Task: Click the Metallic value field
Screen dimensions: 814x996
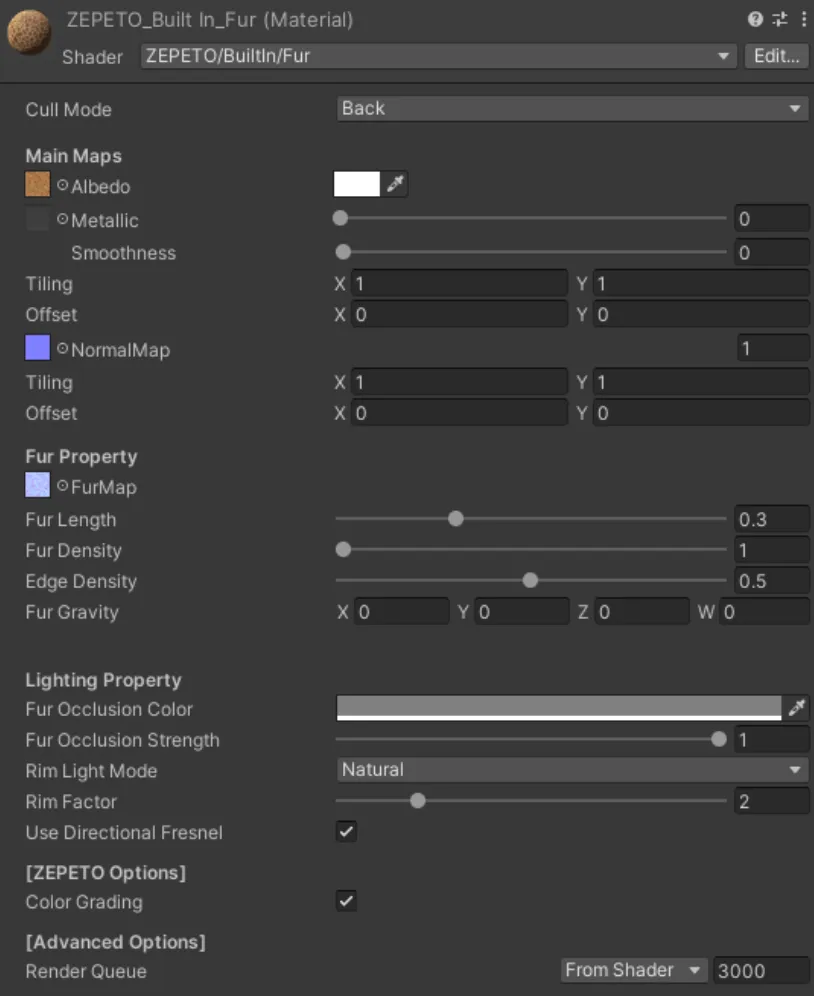Action: (771, 219)
